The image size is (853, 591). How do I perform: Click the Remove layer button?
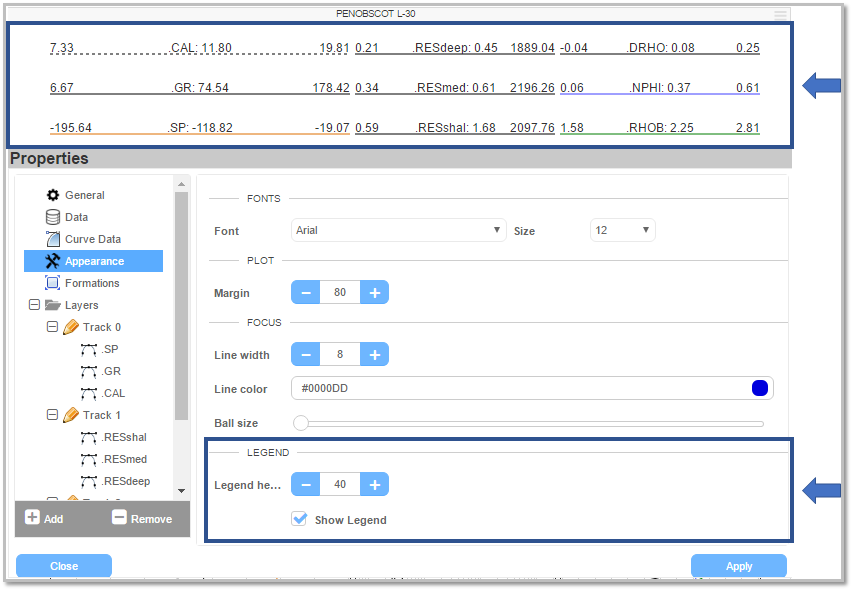[142, 518]
